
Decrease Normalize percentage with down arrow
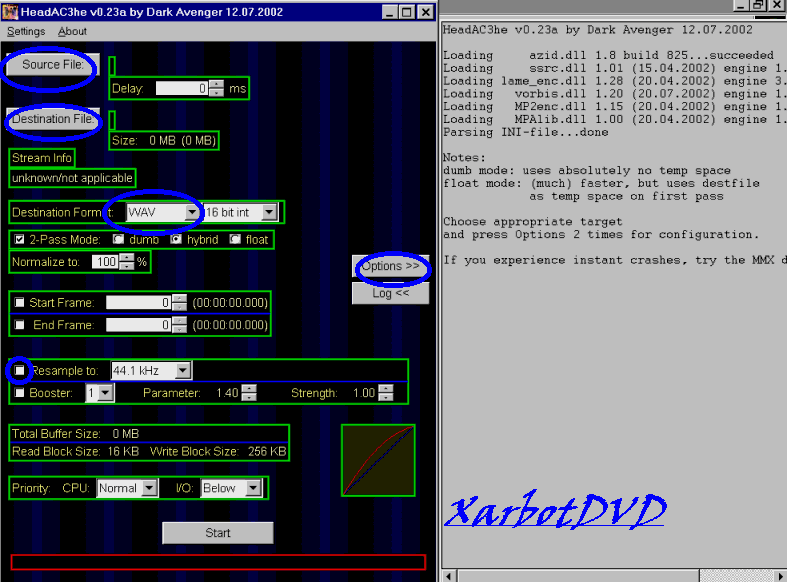tap(127, 265)
